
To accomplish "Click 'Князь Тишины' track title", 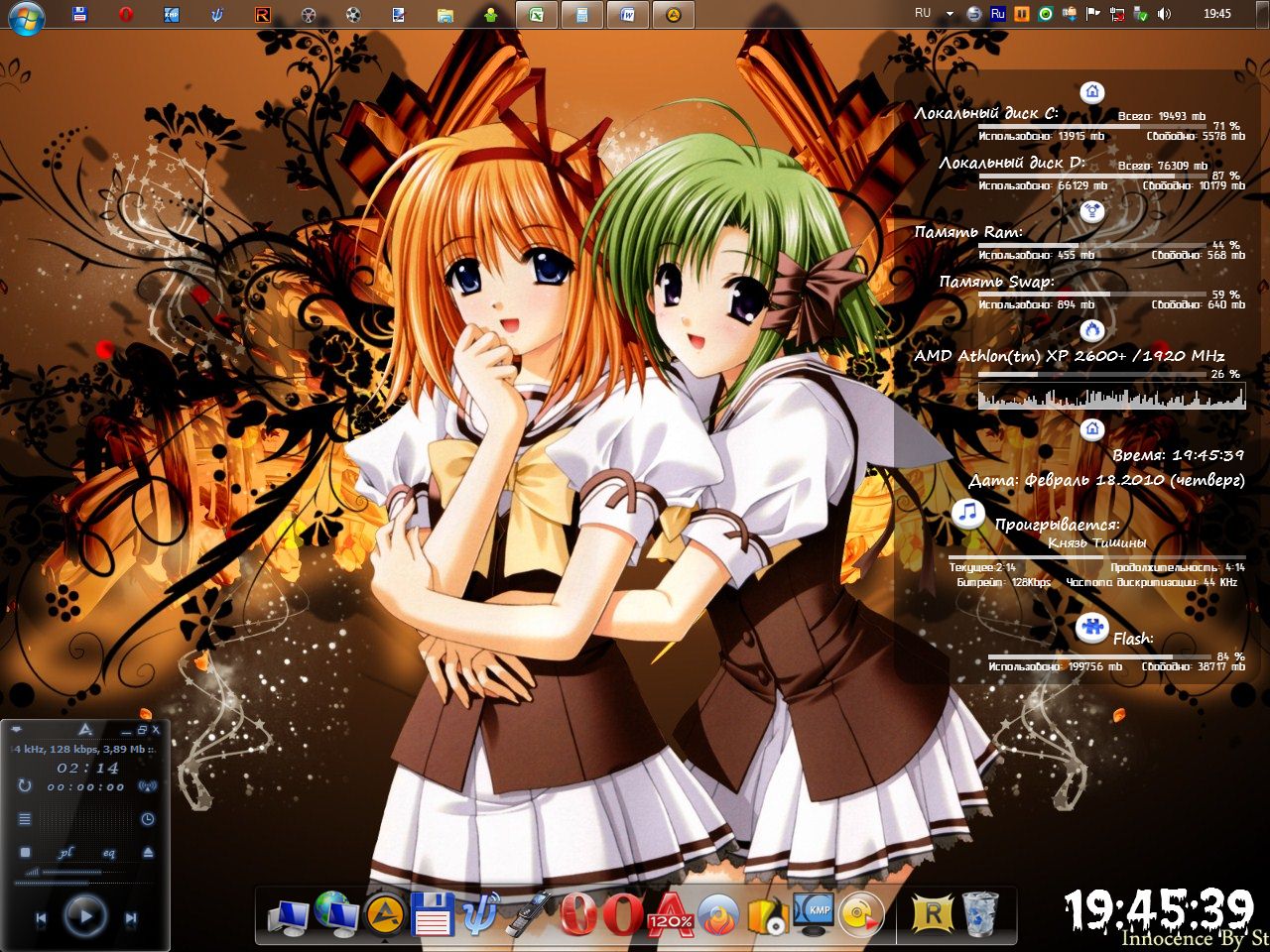I will click(x=1096, y=542).
